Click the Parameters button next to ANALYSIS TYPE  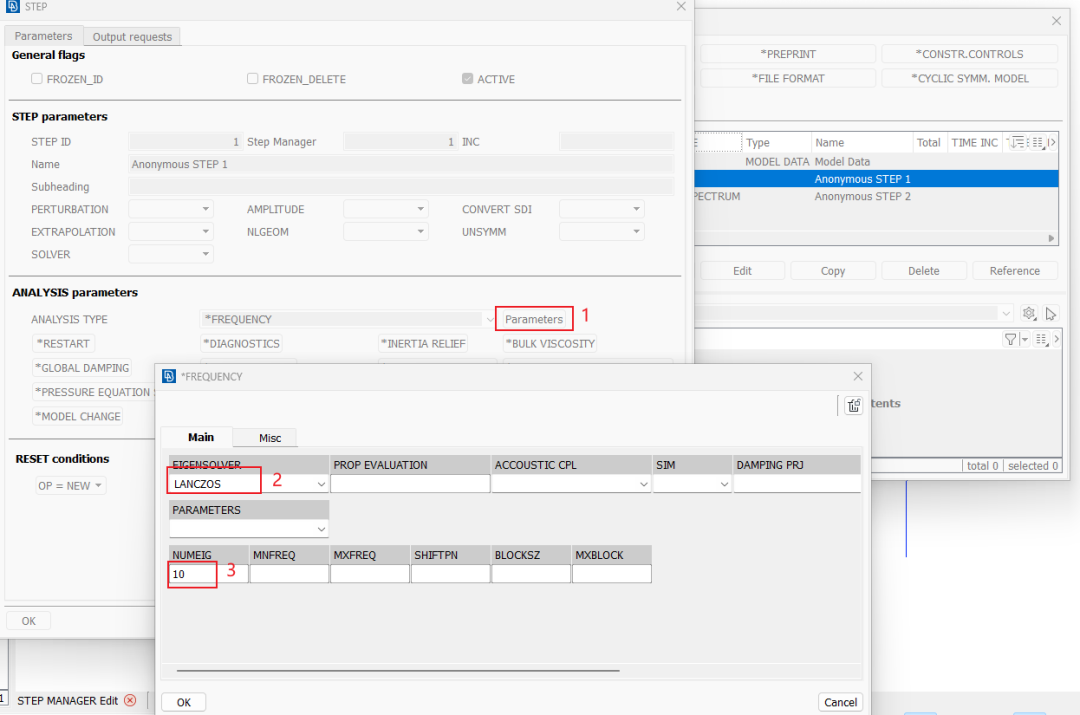[x=534, y=319]
